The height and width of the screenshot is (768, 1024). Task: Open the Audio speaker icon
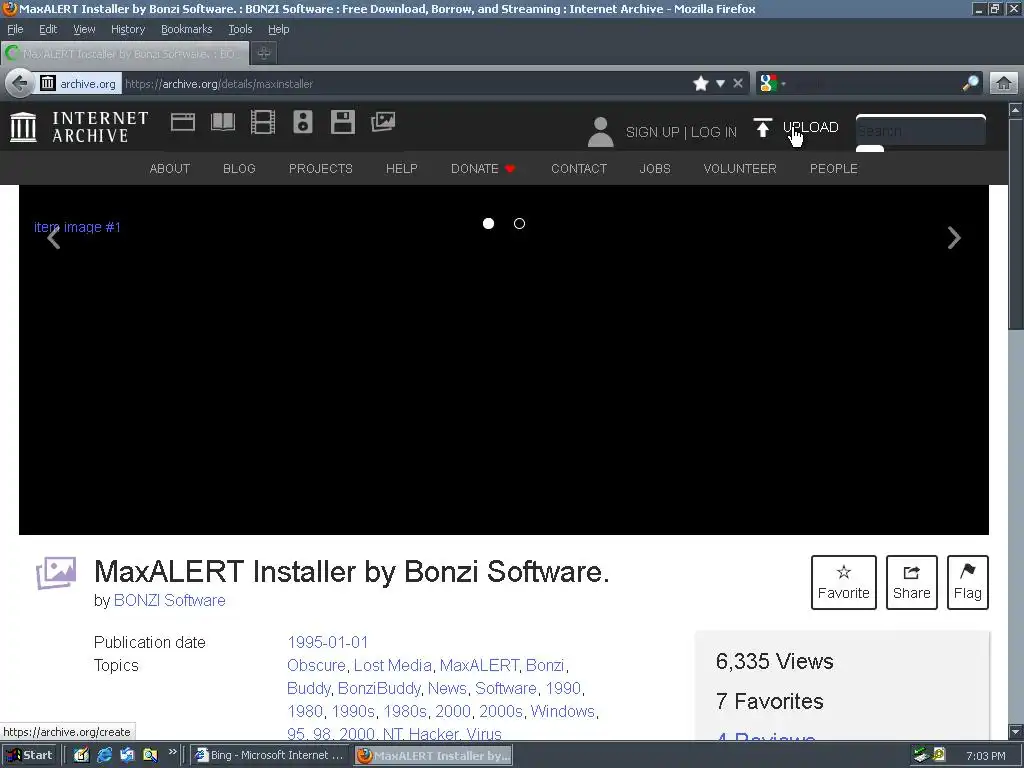coord(302,122)
